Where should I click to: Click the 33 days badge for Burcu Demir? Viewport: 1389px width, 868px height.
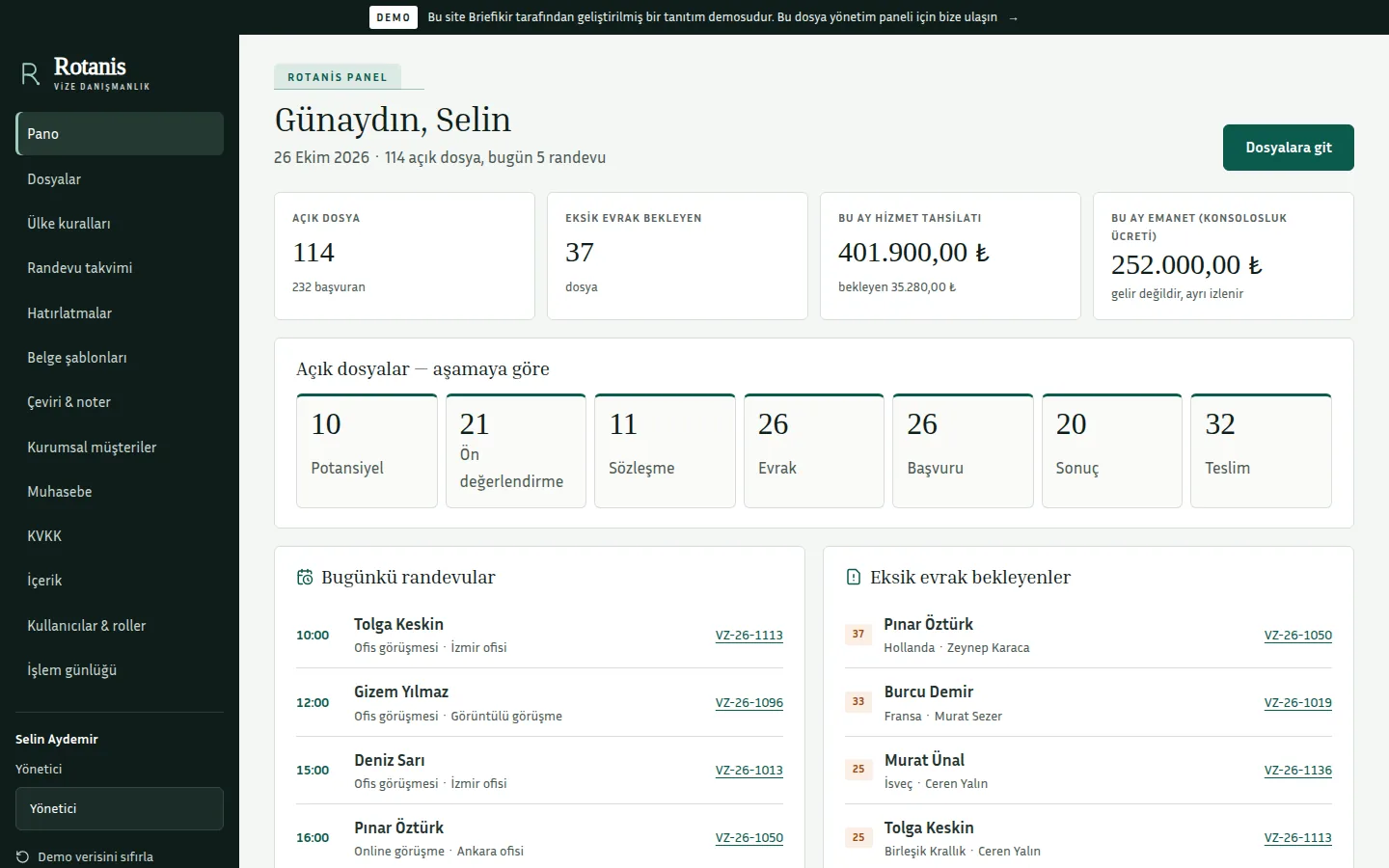[x=858, y=701]
